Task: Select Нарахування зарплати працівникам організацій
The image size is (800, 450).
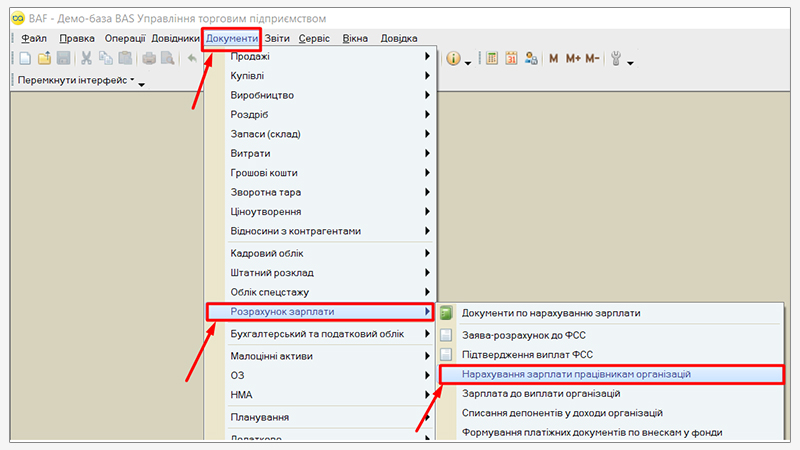Action: tap(576, 374)
